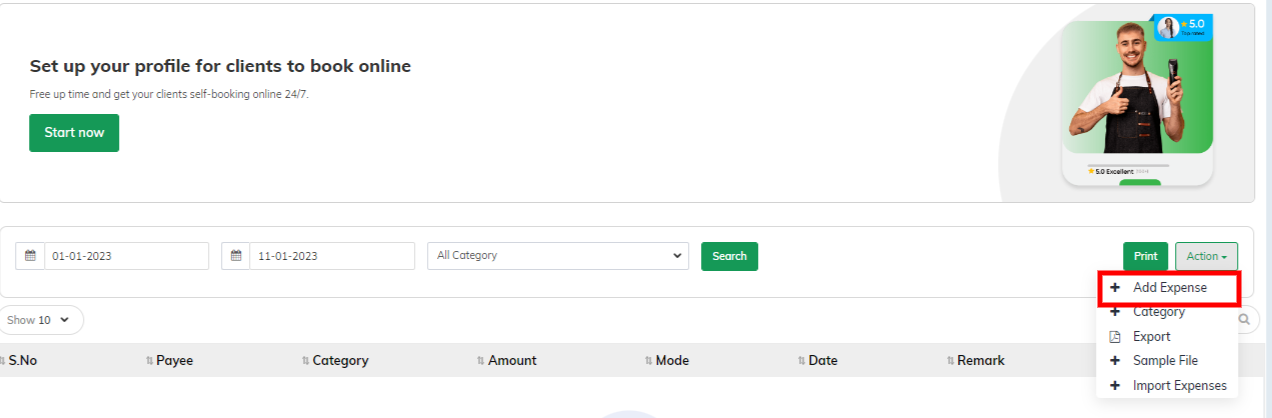Screen dimensions: 1272x418
Task: Click the plus icon next to Import Expenses
Action: 1115,386
